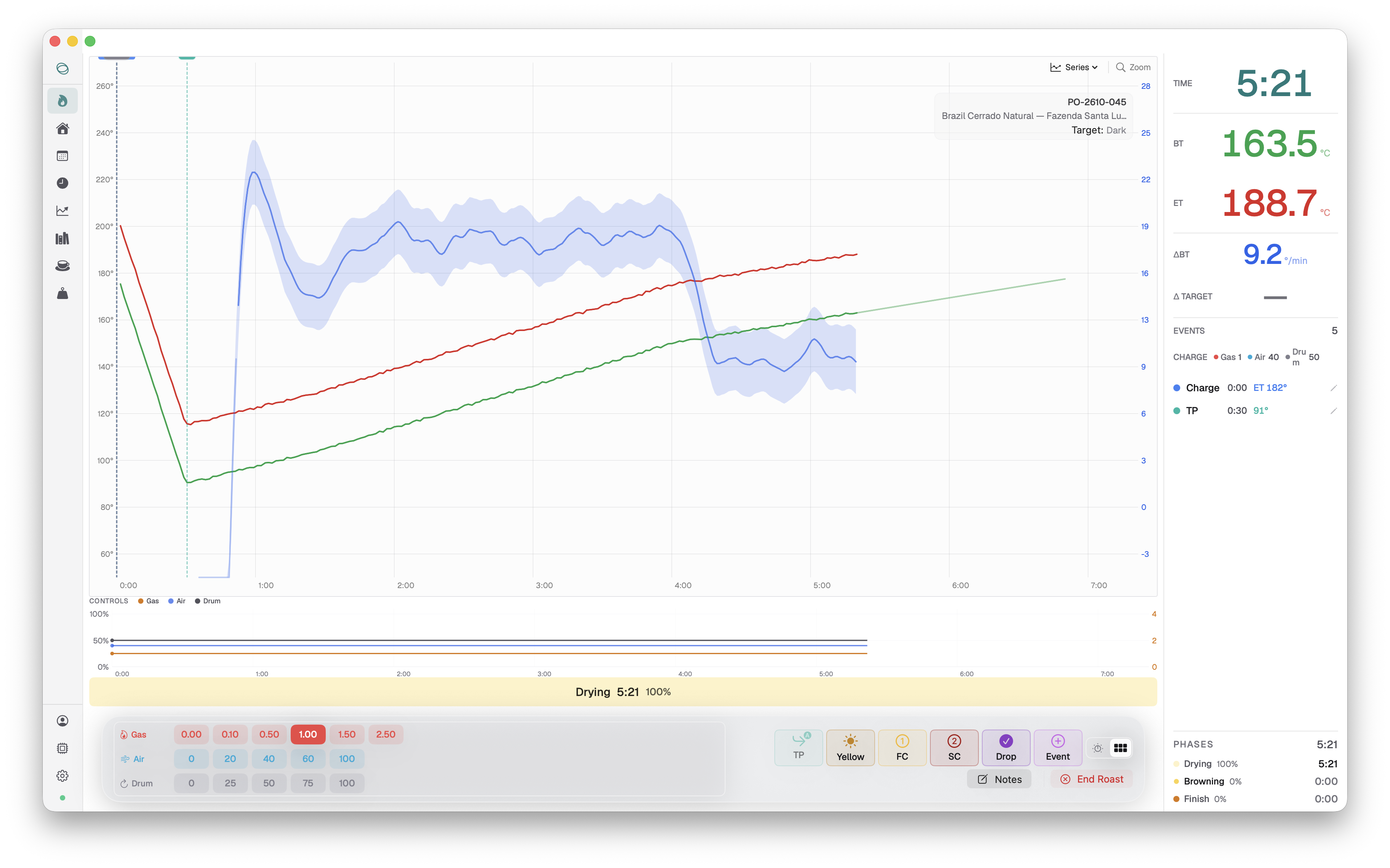Set Air to 100
Screen dimensions: 1390x868
347,759
